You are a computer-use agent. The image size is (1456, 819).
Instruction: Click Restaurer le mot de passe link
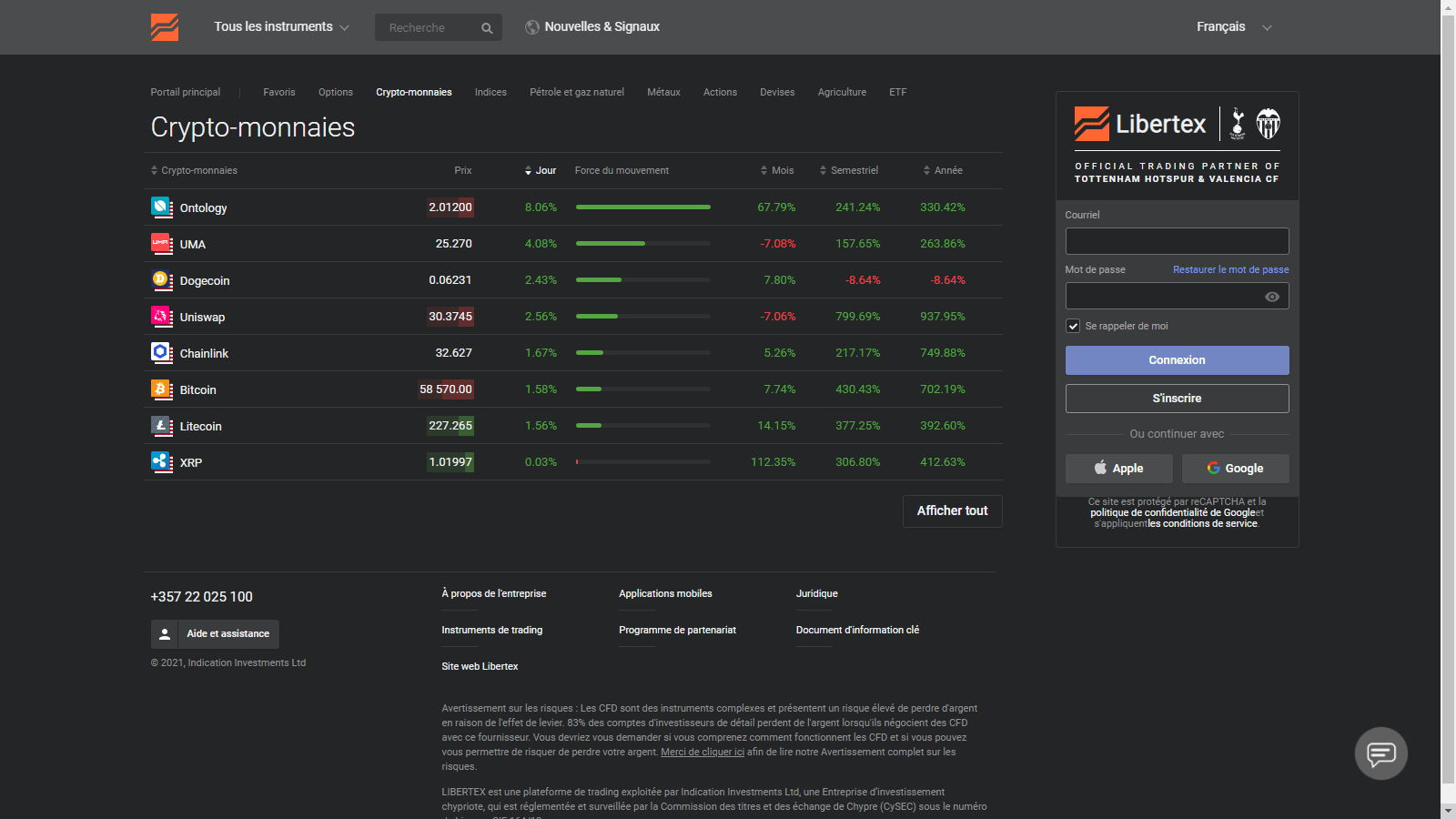pos(1230,269)
